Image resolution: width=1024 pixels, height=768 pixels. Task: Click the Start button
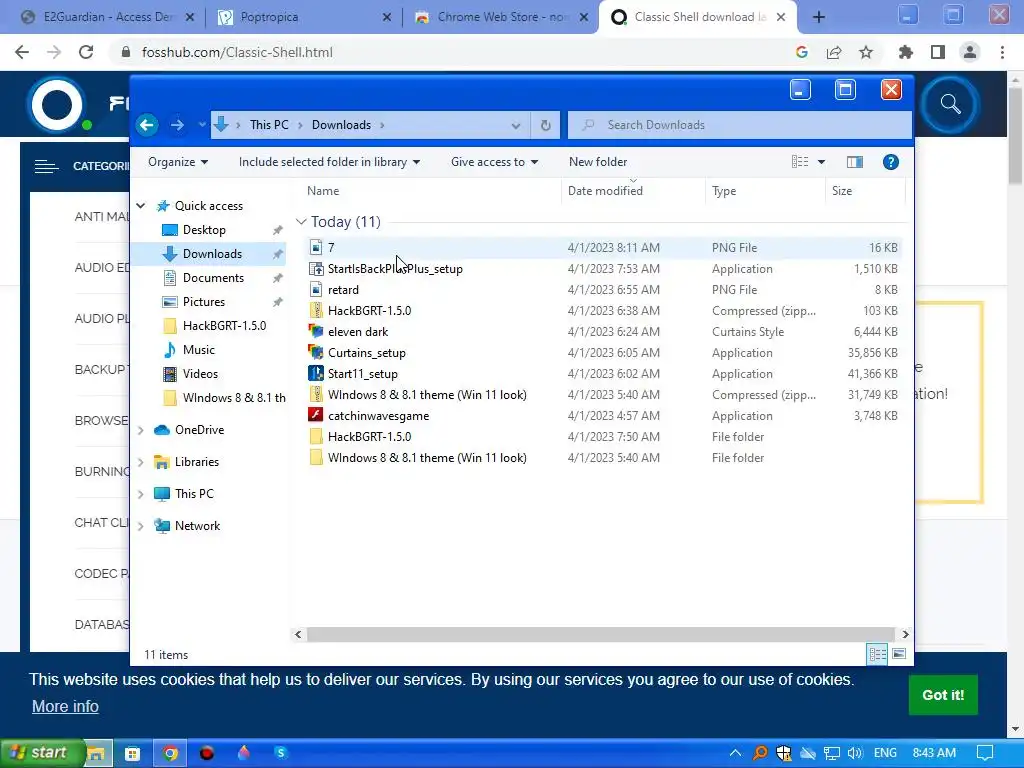[x=41, y=753]
